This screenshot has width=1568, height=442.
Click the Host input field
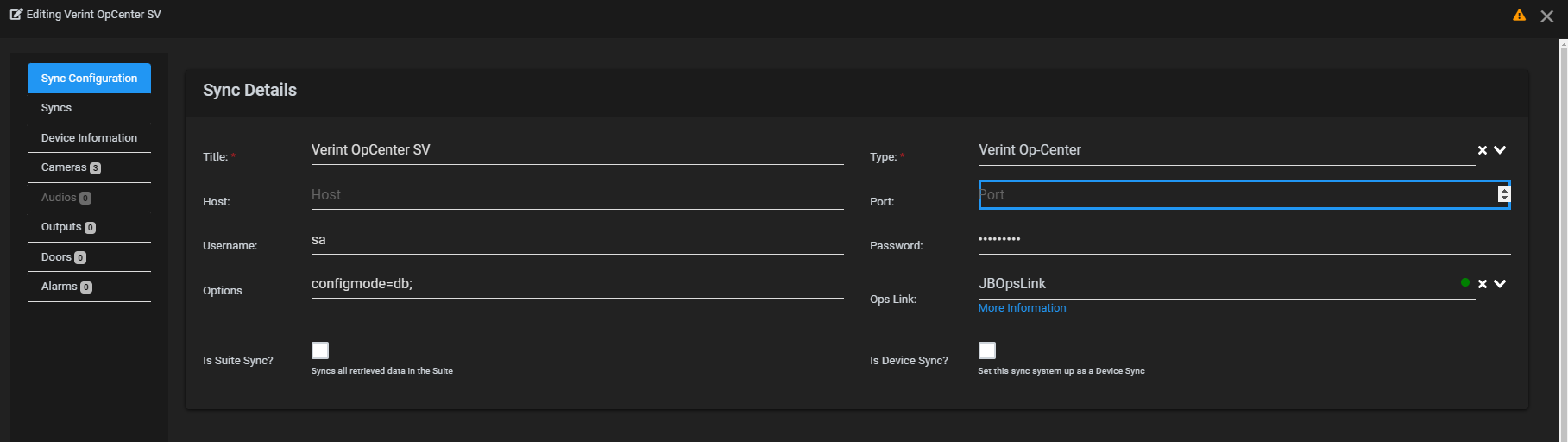click(x=577, y=195)
